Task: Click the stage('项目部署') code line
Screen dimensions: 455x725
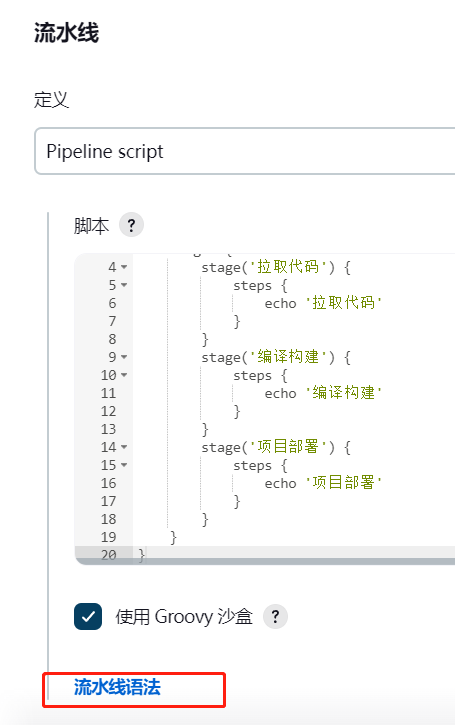Action: pyautogui.click(x=276, y=447)
